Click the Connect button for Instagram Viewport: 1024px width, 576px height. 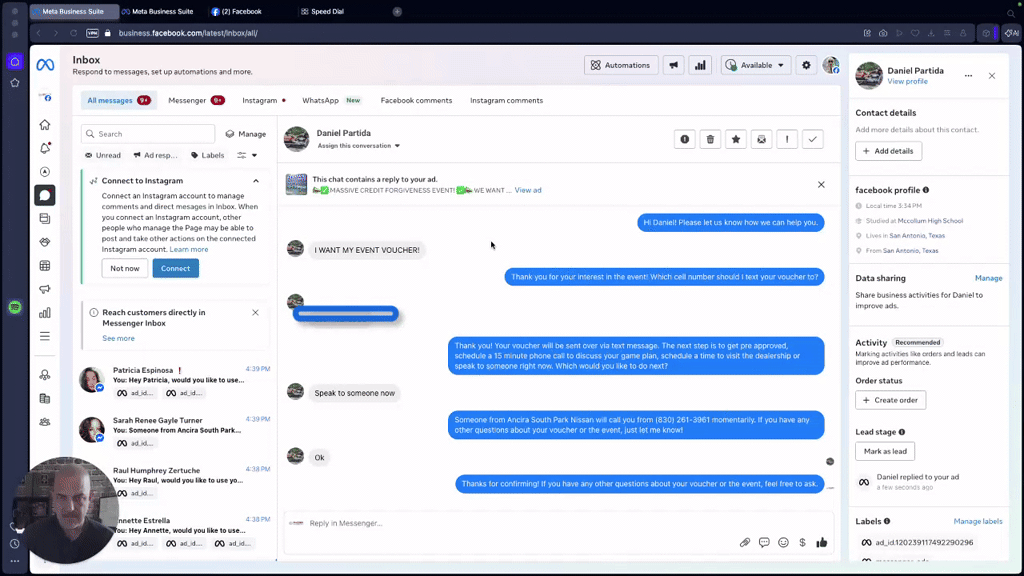click(x=175, y=268)
